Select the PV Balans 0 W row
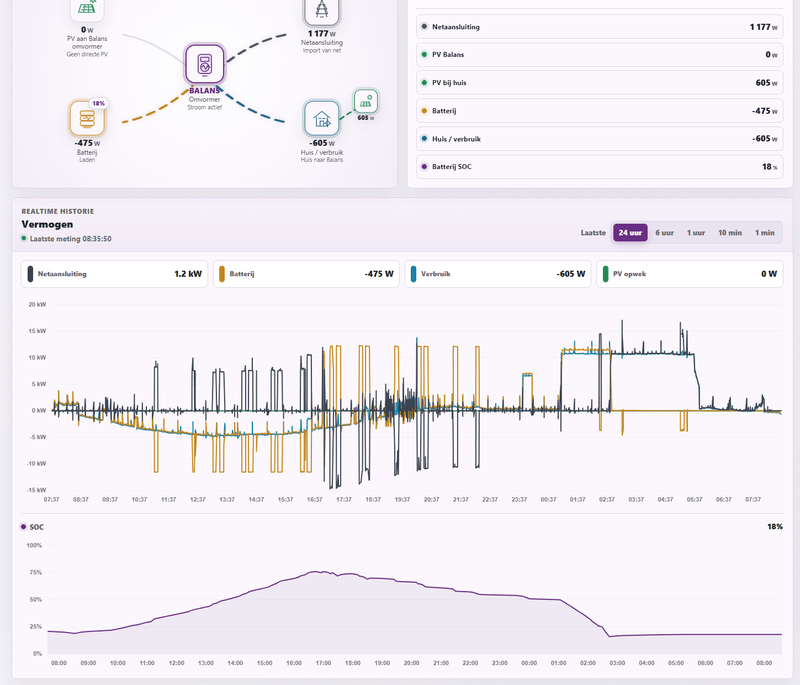The width and height of the screenshot is (800, 685). pos(599,55)
